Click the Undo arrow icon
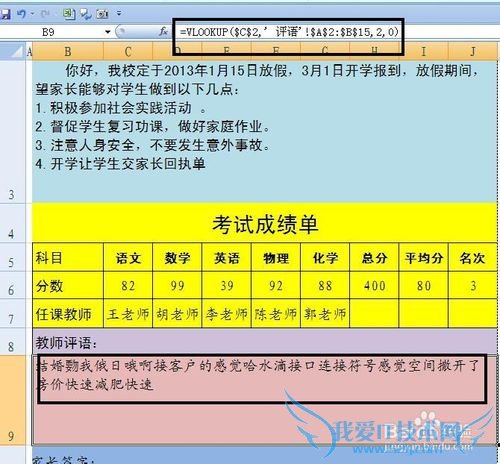The width and height of the screenshot is (500, 464). pyautogui.click(x=22, y=14)
